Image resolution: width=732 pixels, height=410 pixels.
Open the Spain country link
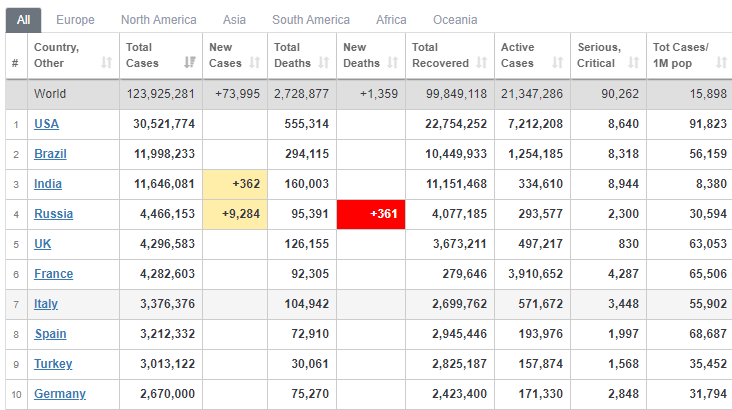(50, 334)
